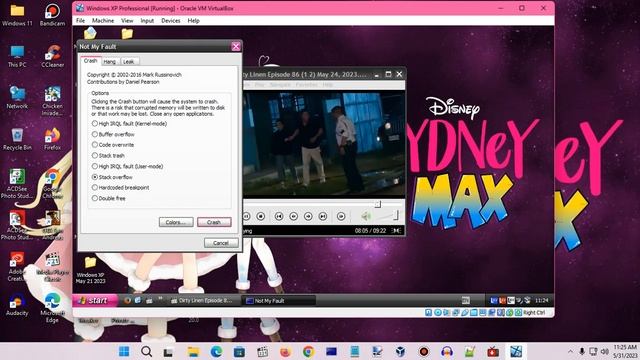Open the Adobe Creative Cloud desktop icon
Viewport: 640px width, 360px height.
(x=17, y=267)
